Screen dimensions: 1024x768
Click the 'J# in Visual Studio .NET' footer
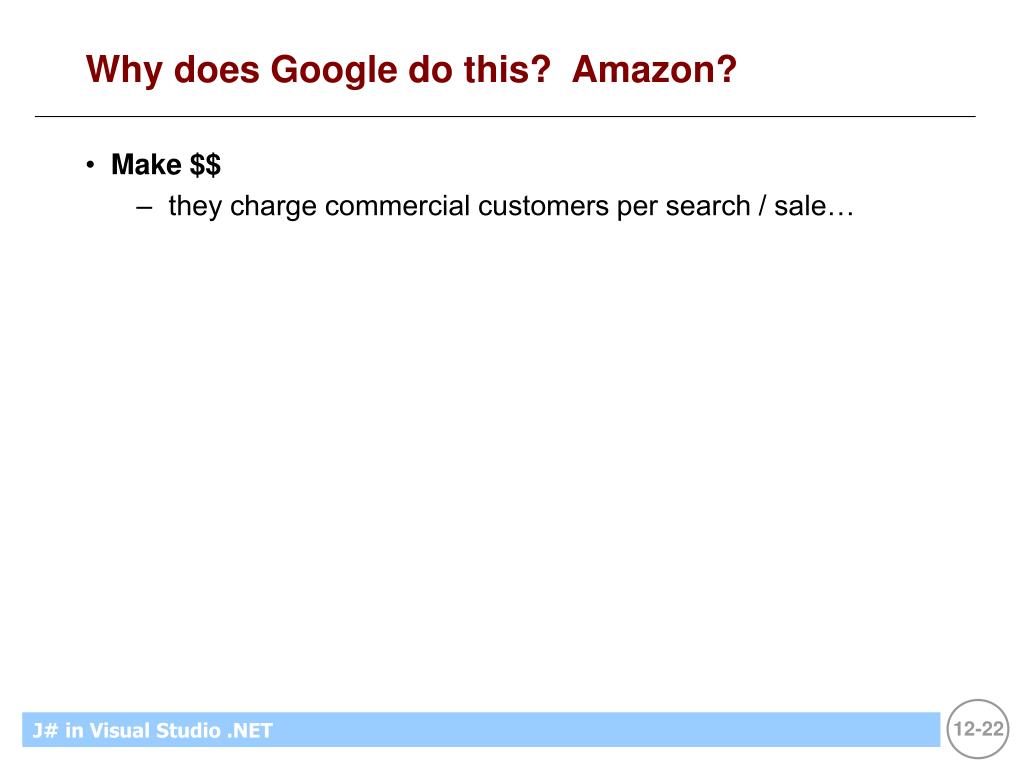click(x=152, y=730)
